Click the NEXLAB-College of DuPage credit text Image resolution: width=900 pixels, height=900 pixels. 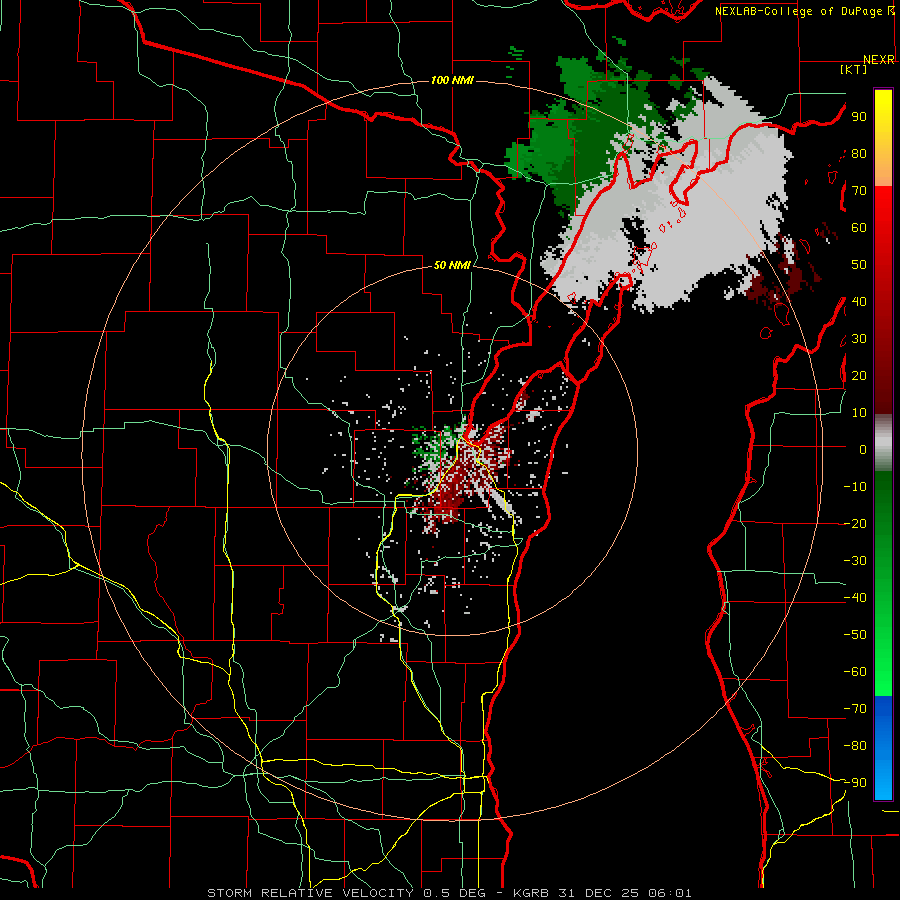pos(800,11)
